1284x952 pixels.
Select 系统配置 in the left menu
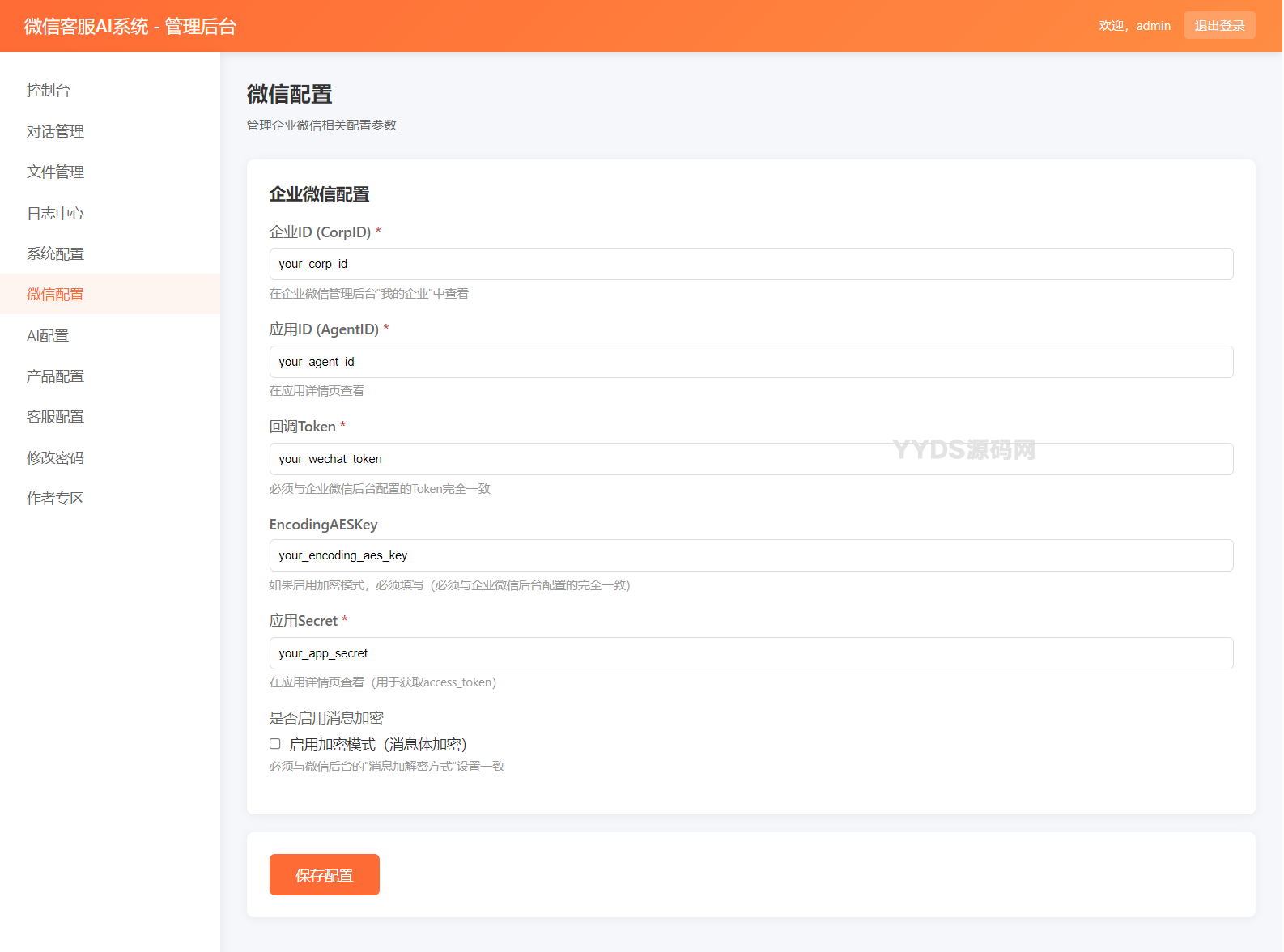[55, 253]
